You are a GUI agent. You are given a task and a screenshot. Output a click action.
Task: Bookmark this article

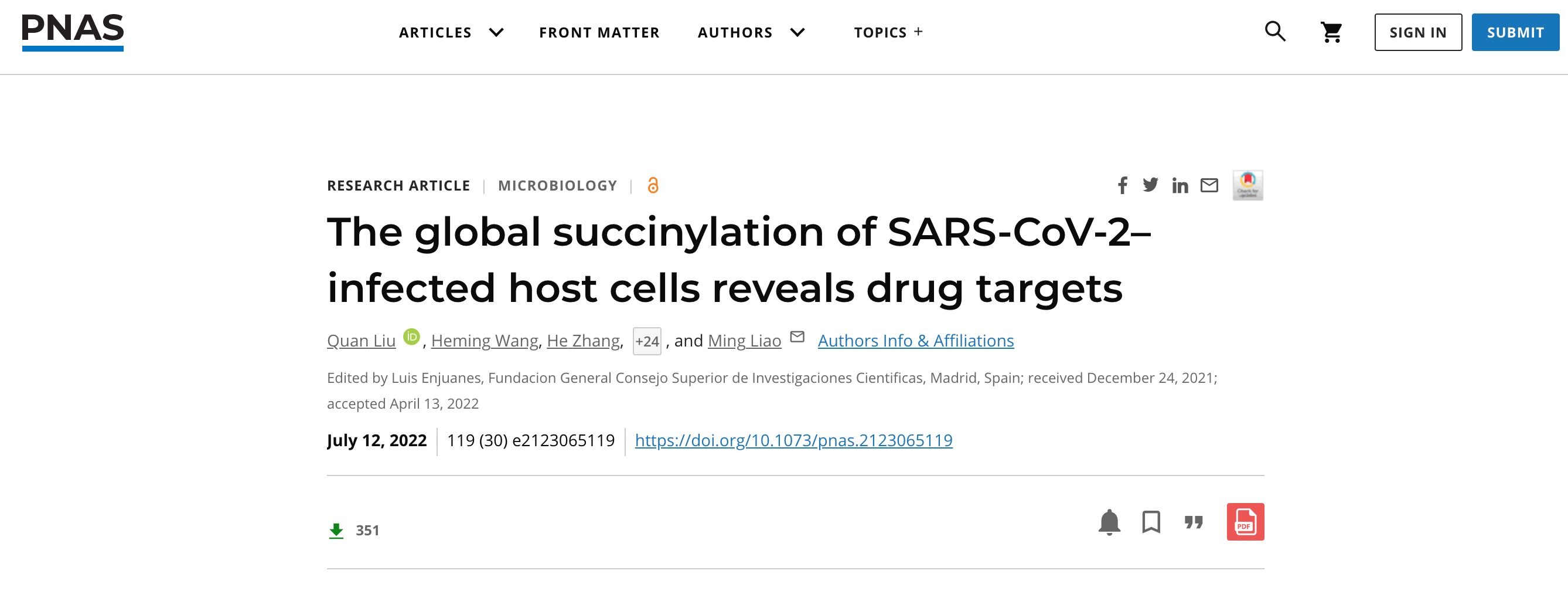coord(1151,522)
